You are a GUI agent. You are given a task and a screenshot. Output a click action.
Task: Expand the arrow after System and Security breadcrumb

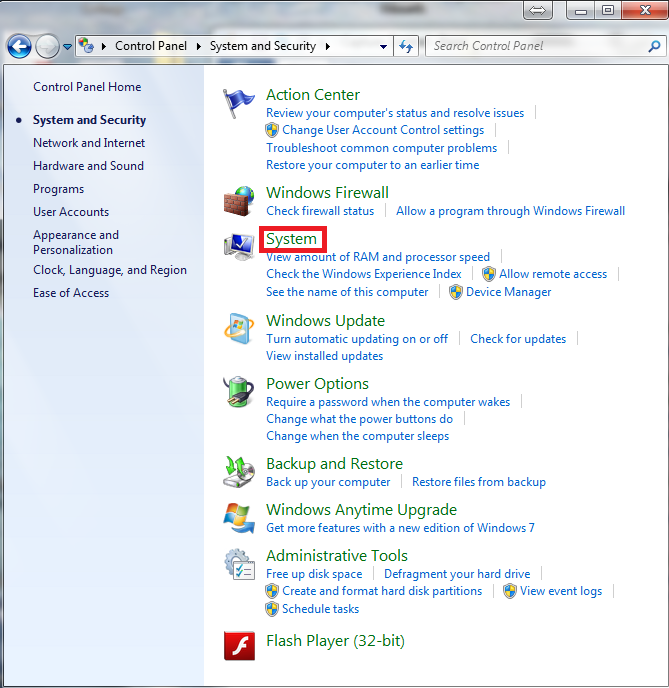(328, 46)
